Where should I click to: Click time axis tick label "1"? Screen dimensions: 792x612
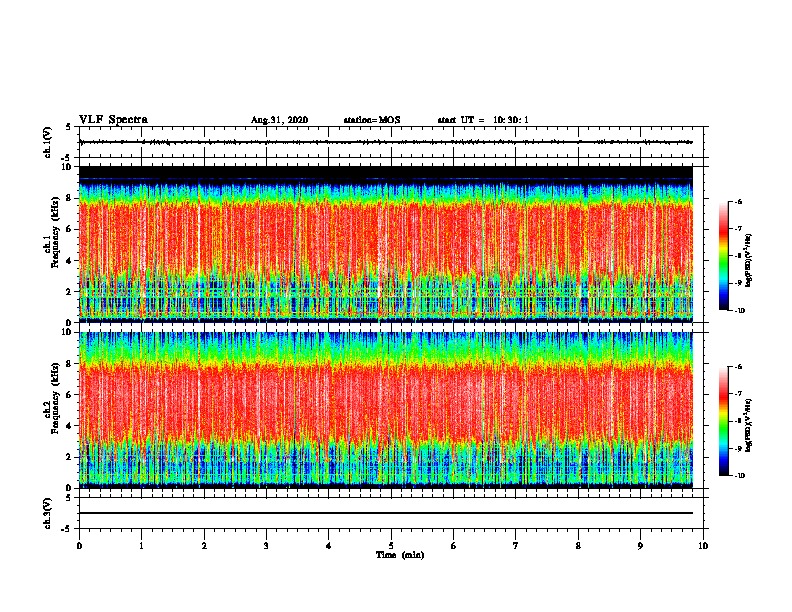click(141, 546)
